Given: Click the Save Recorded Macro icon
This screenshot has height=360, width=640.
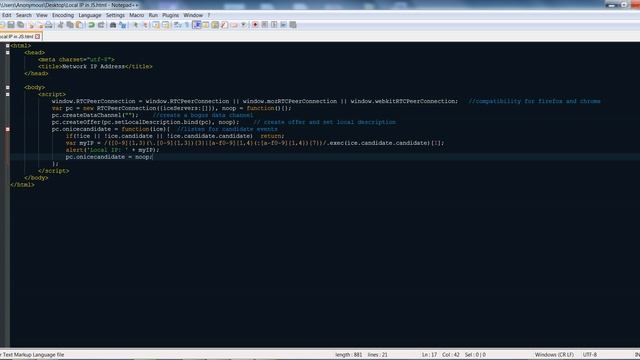Looking at the screenshot, I should pos(293,25).
